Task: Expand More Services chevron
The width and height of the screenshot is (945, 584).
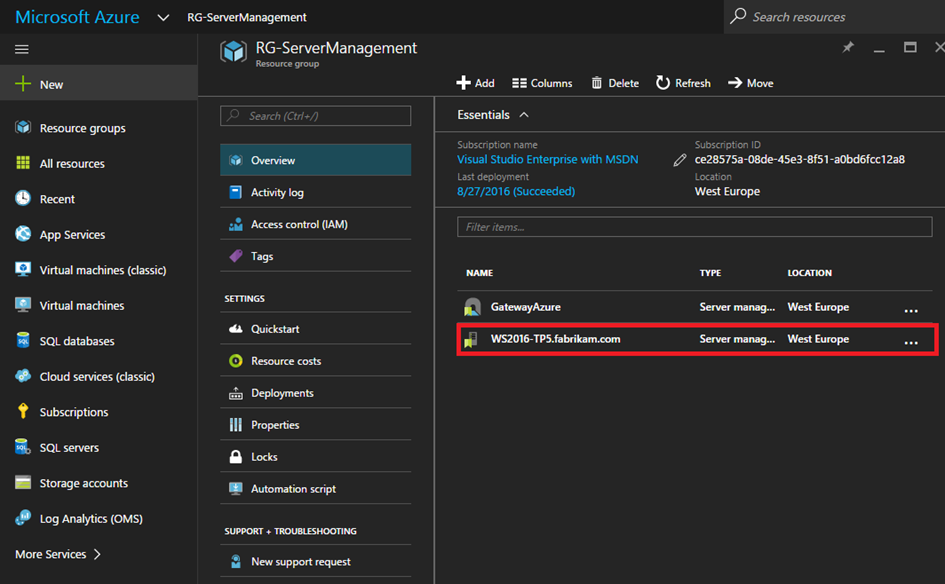Action: 97,554
